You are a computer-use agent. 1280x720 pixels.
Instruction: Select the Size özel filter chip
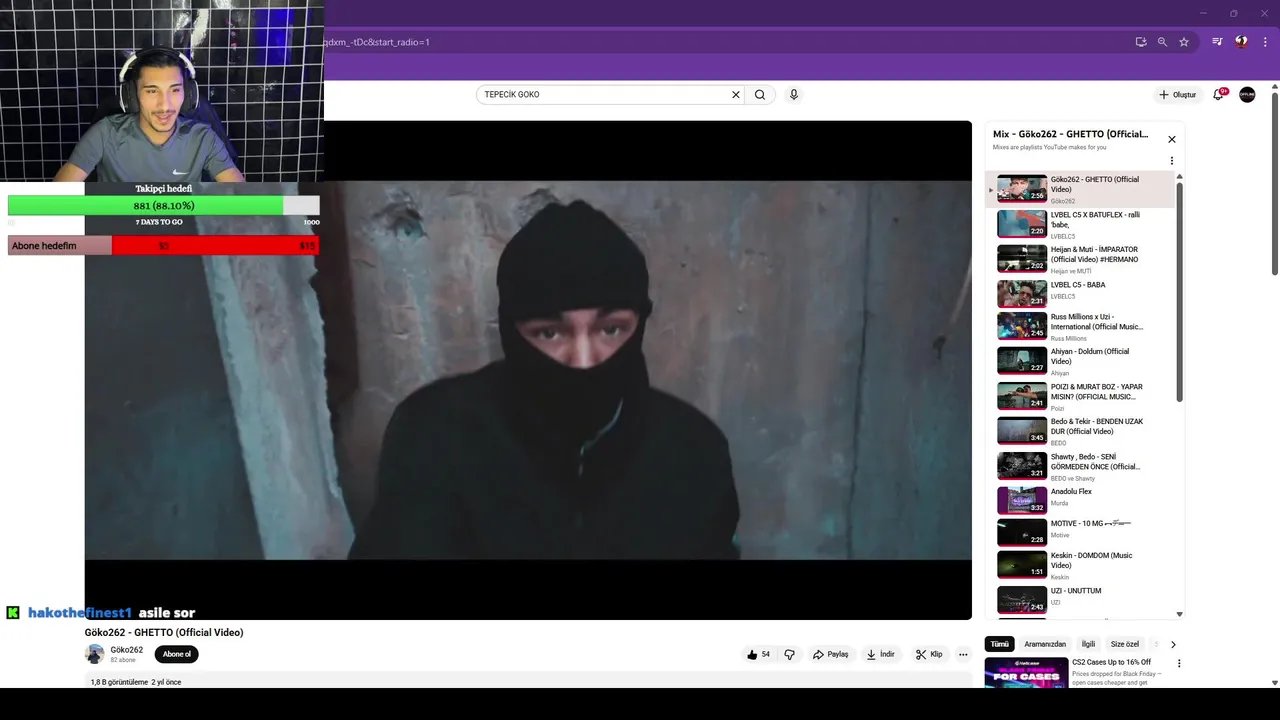coord(1125,644)
